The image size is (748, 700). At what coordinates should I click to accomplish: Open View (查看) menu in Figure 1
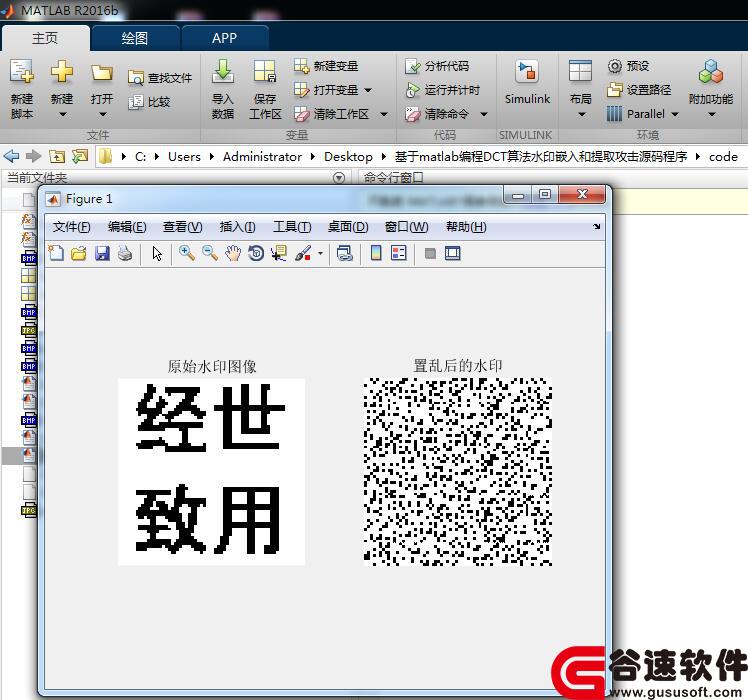coord(183,227)
